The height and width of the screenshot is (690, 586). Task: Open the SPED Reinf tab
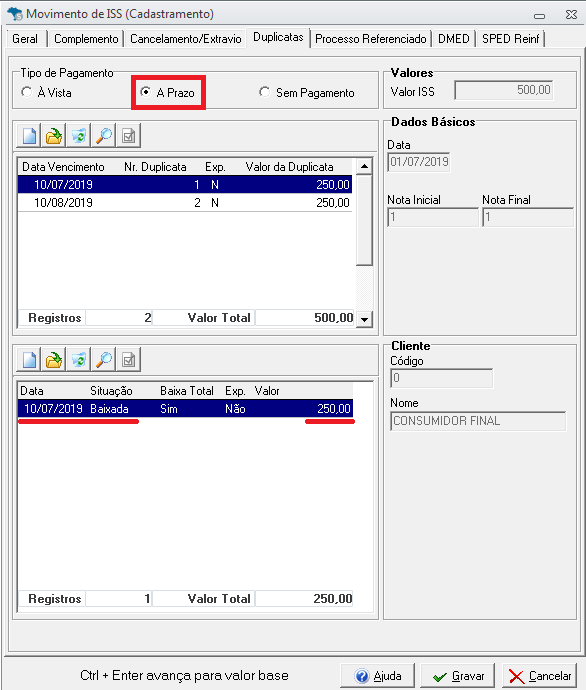click(511, 39)
